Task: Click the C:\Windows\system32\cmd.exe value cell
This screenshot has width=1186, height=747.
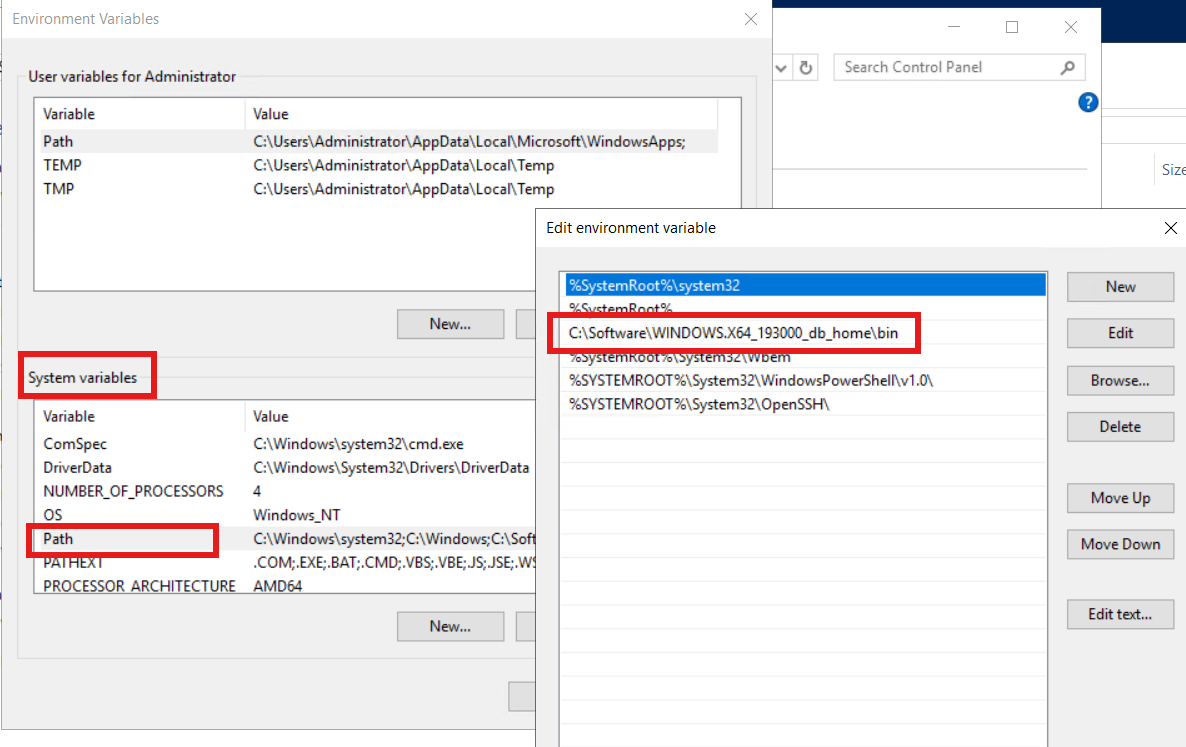Action: [x=359, y=444]
